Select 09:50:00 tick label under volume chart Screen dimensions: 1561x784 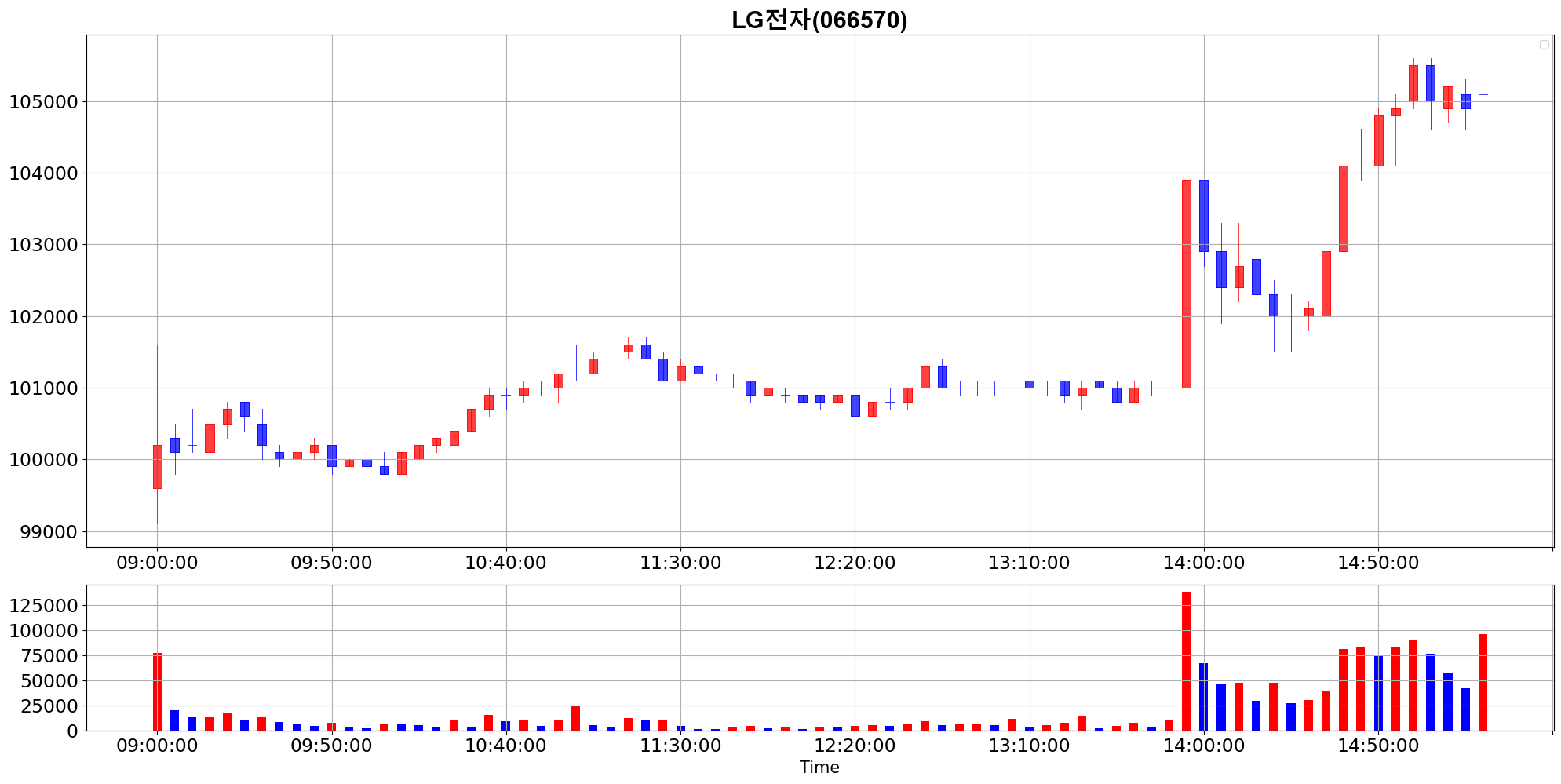[331, 746]
